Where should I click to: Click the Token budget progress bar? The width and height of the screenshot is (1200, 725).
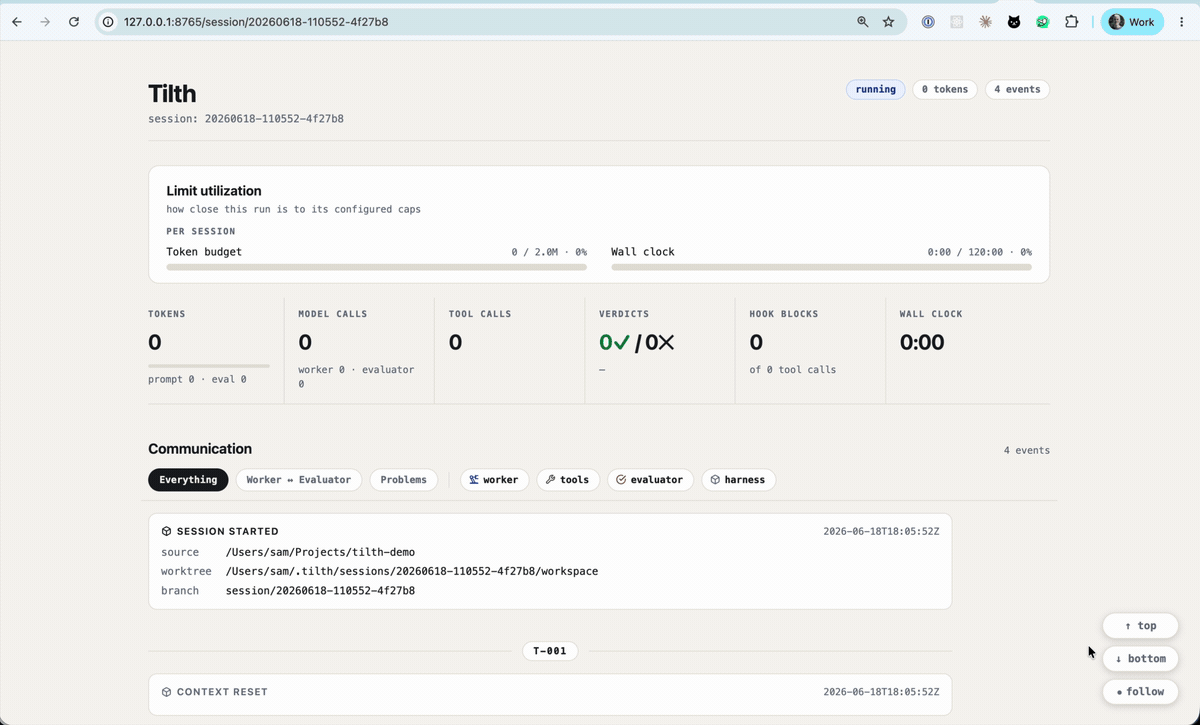click(x=376, y=267)
